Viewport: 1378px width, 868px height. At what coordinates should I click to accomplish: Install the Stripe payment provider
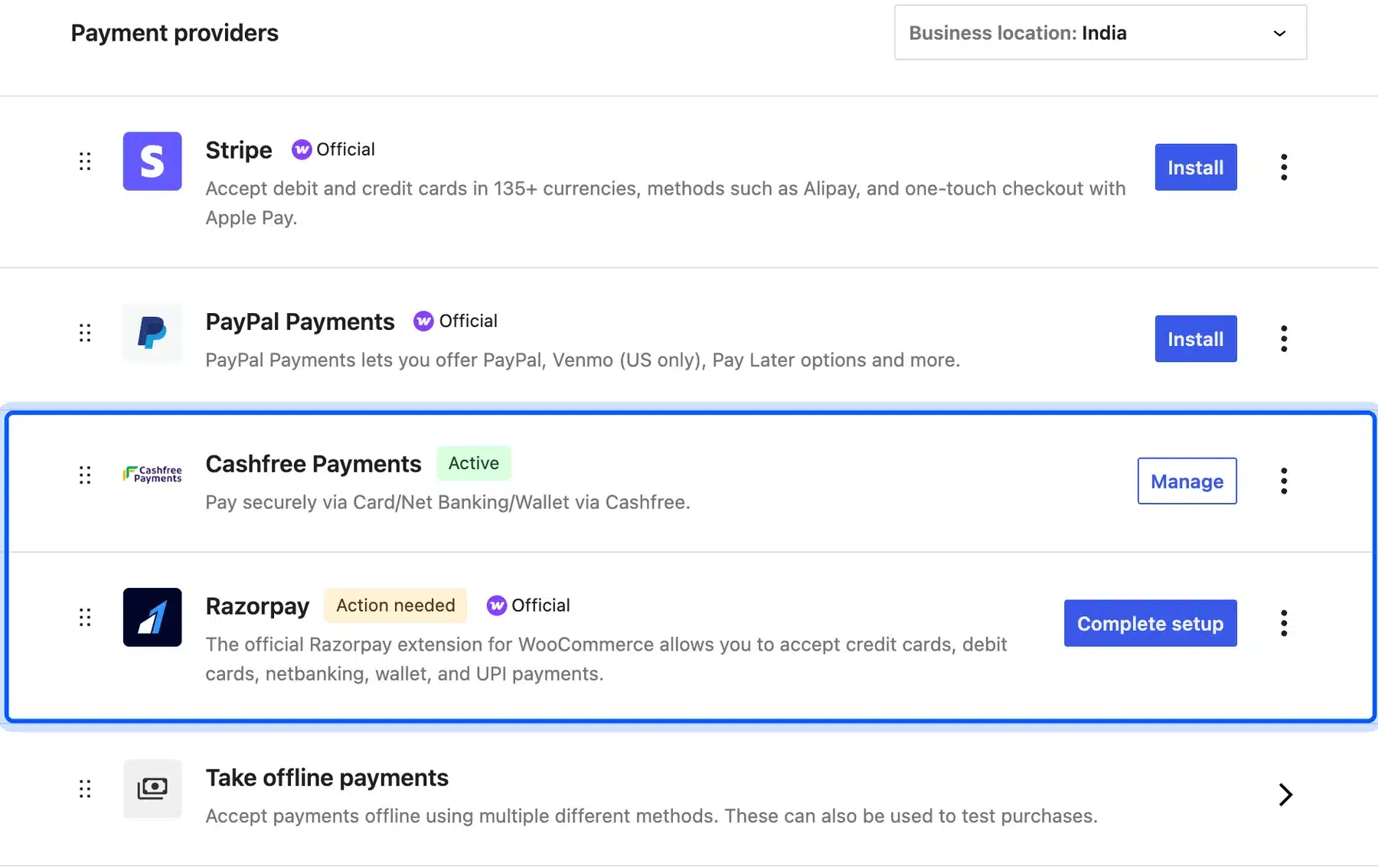coord(1196,167)
